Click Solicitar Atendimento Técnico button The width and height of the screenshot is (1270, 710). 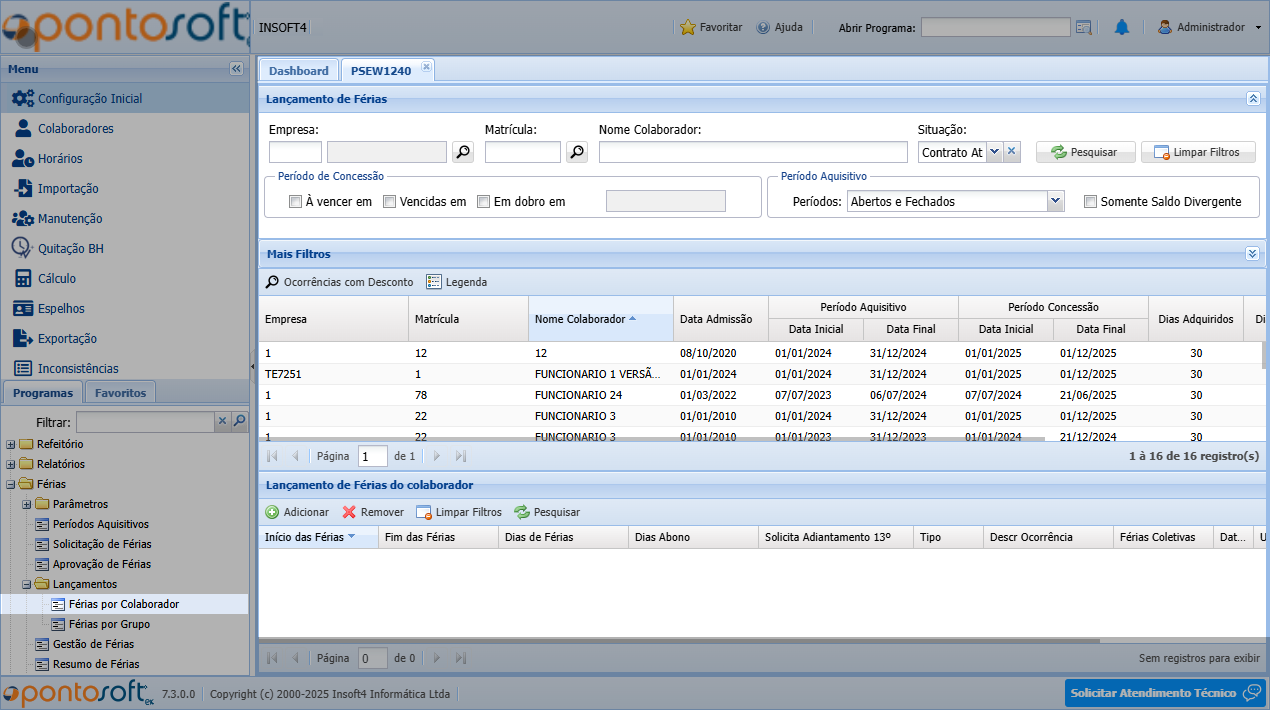1164,693
